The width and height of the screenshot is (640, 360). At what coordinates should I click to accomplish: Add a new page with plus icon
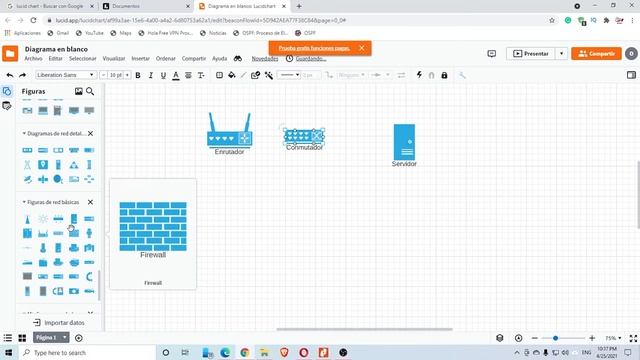(79, 338)
